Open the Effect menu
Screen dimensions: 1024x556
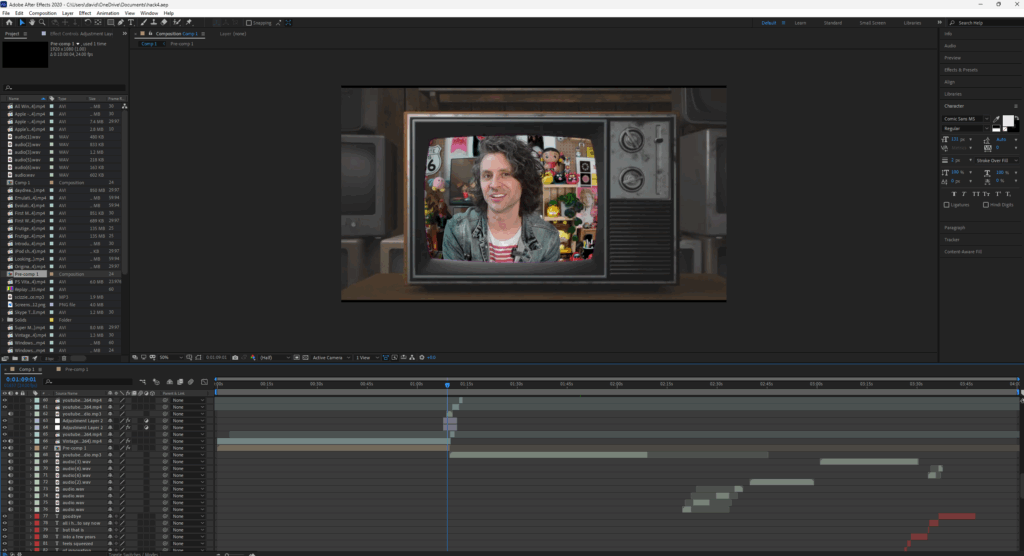click(85, 13)
